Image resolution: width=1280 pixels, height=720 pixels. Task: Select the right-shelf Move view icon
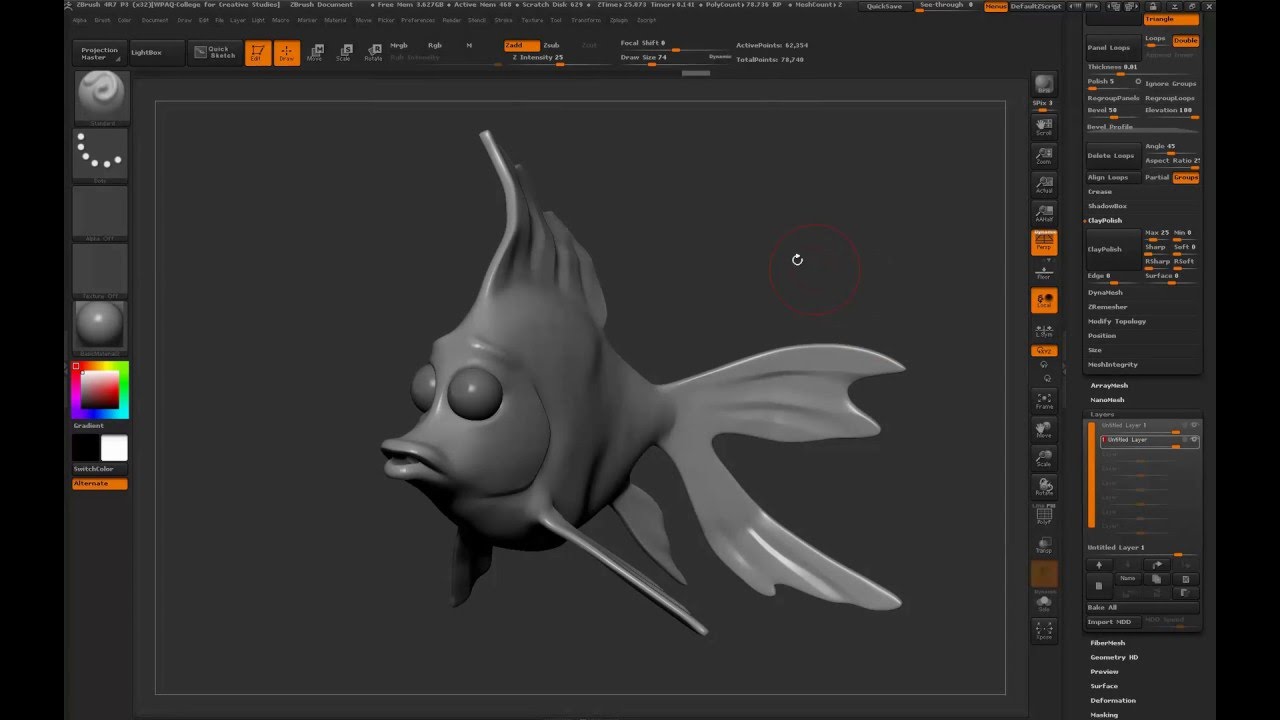(x=1044, y=430)
